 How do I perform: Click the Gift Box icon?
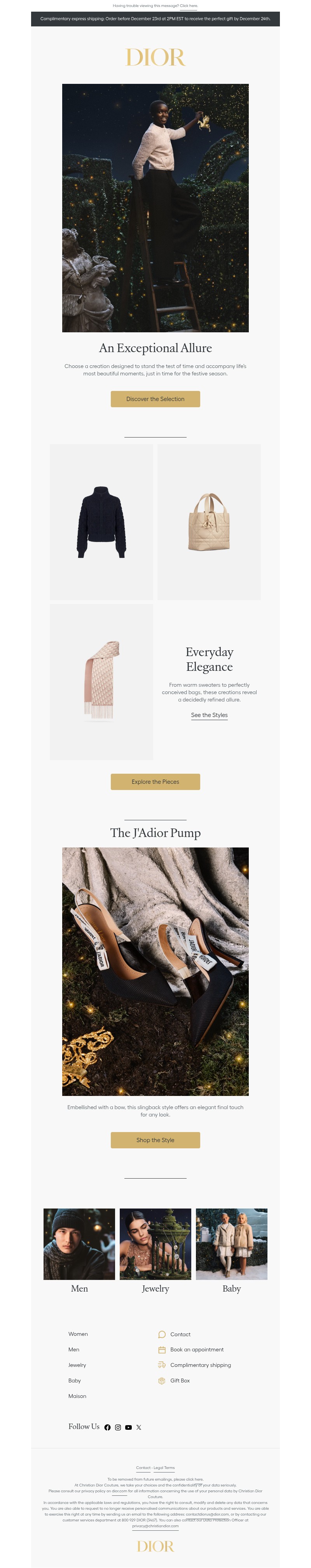pos(162,1380)
